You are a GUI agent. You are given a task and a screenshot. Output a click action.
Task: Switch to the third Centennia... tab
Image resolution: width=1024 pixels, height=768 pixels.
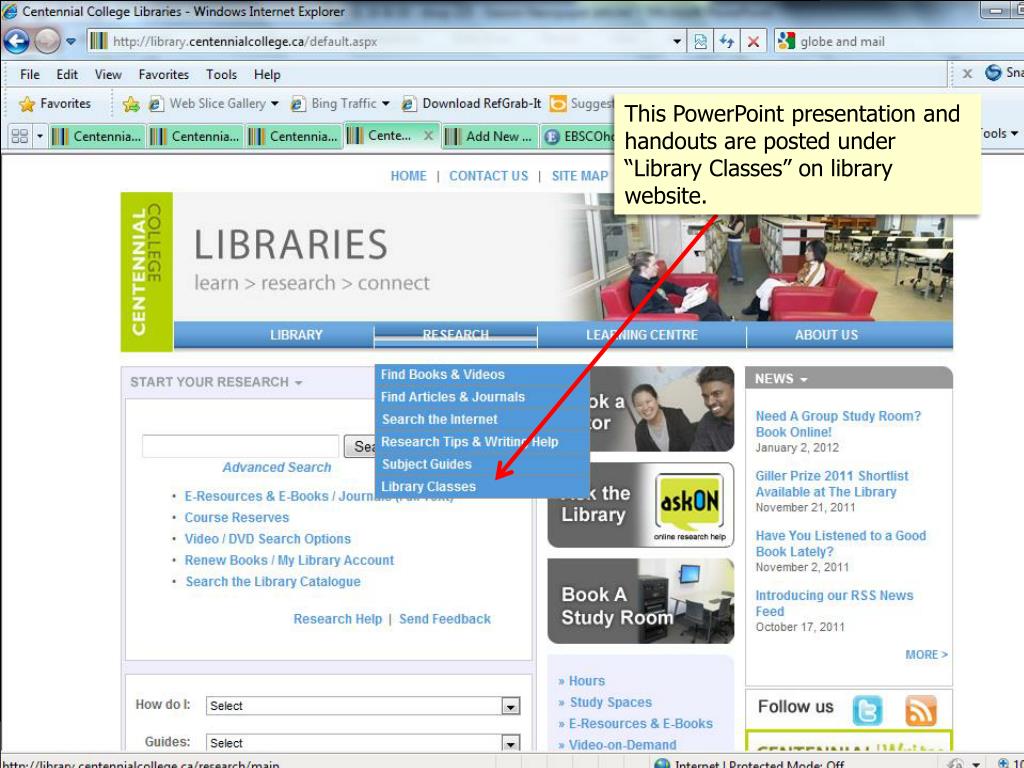point(293,136)
